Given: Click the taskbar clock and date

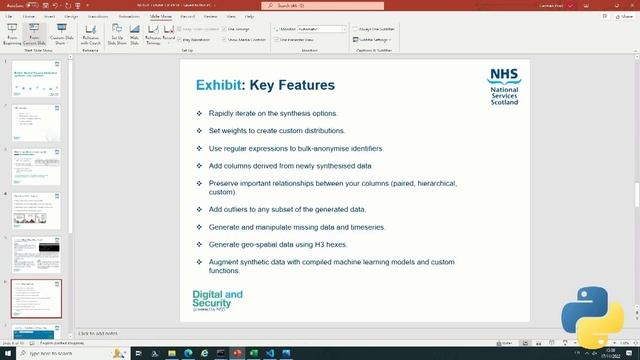Looking at the screenshot, I should (611, 353).
